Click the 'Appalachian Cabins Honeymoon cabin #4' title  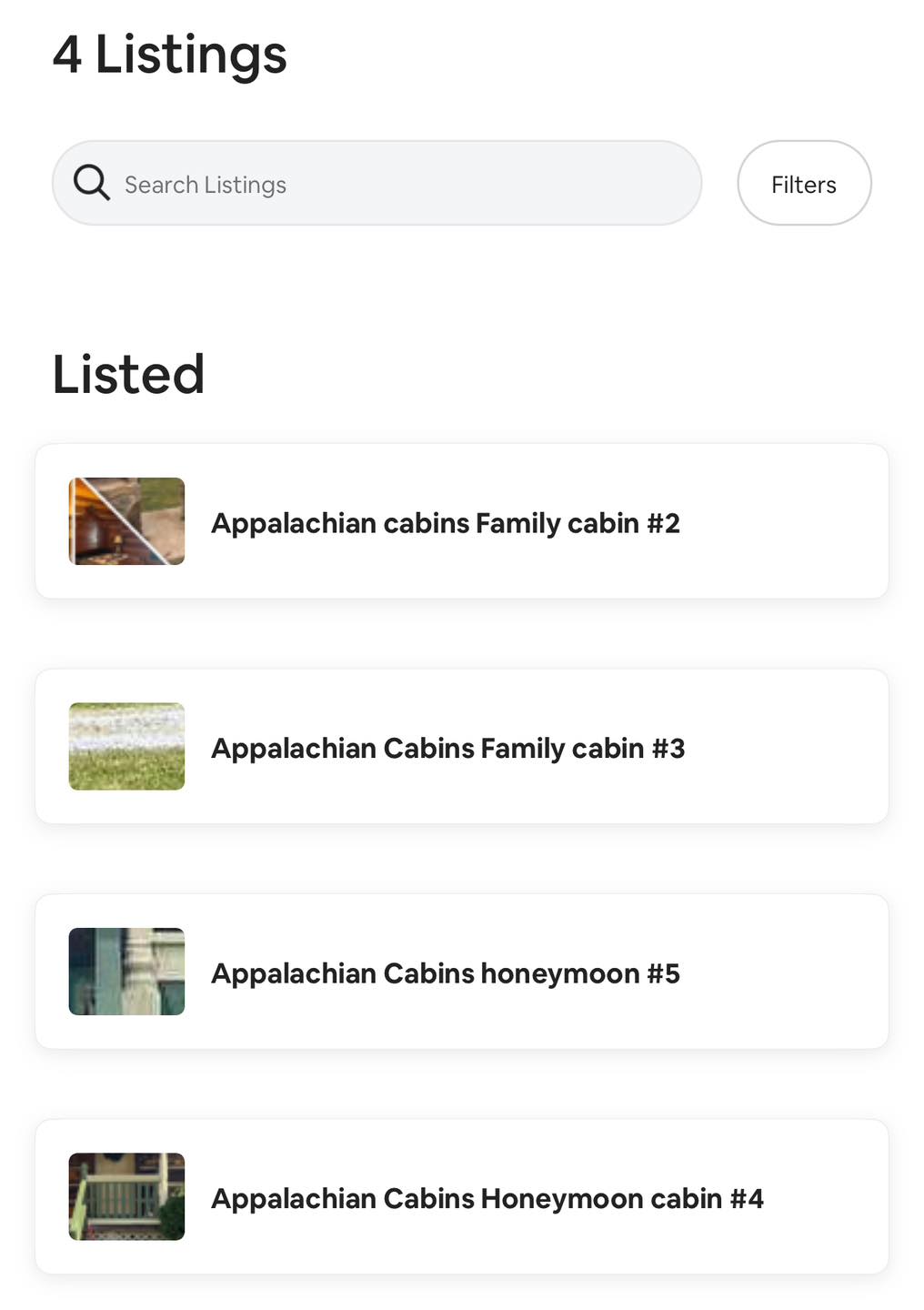click(x=487, y=1198)
